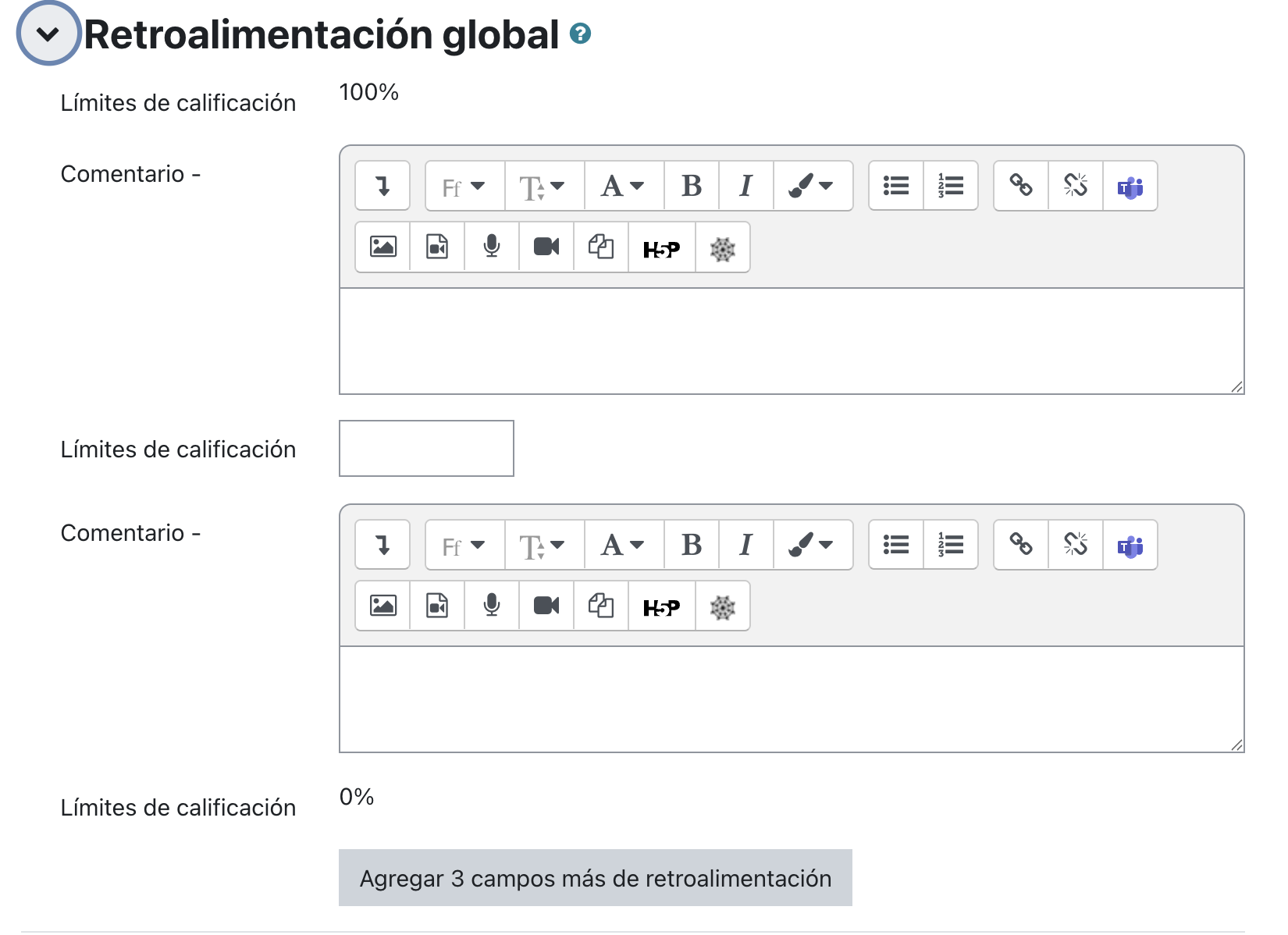The height and width of the screenshot is (935, 1288).
Task: Record audio in first Comentario editor
Action: tap(492, 247)
